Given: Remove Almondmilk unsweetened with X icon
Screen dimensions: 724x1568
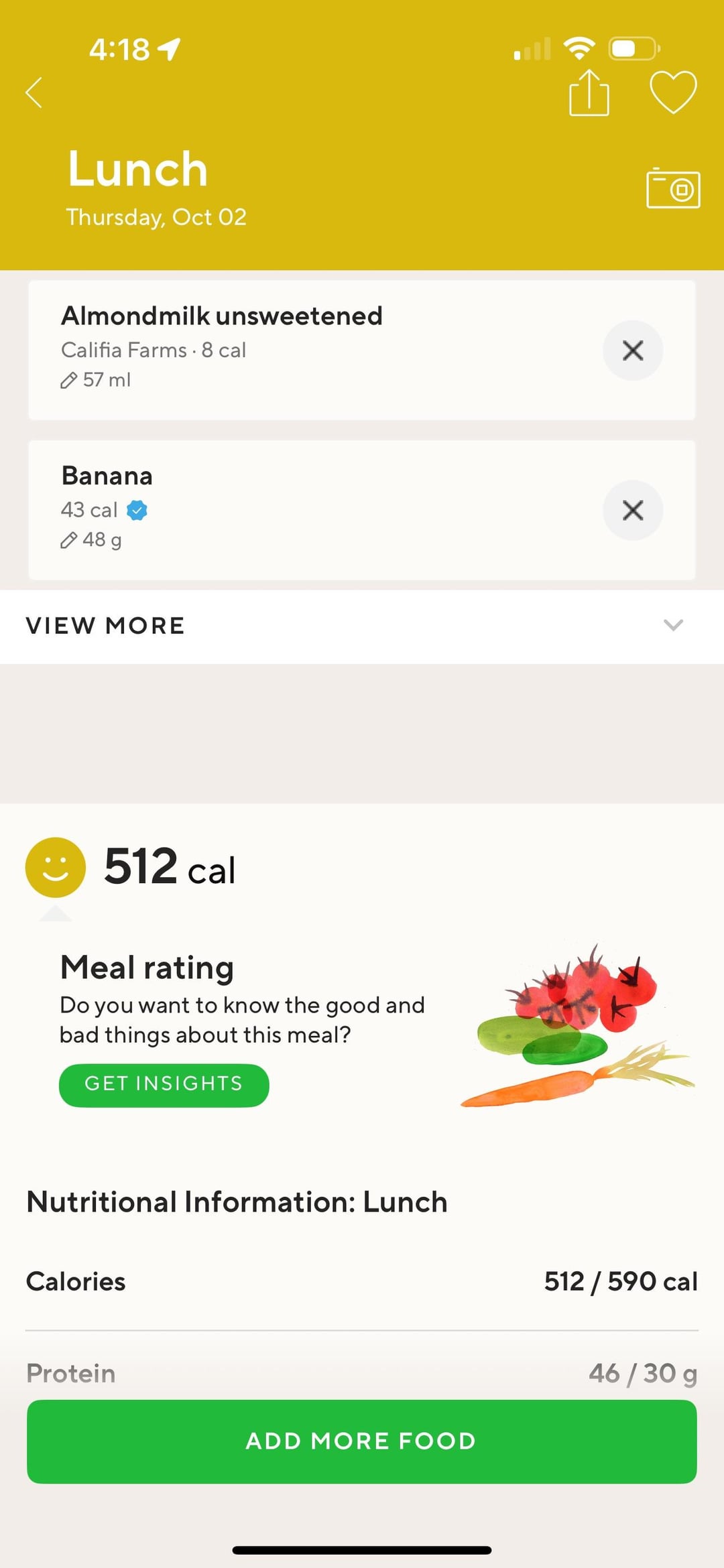Looking at the screenshot, I should tap(632, 350).
